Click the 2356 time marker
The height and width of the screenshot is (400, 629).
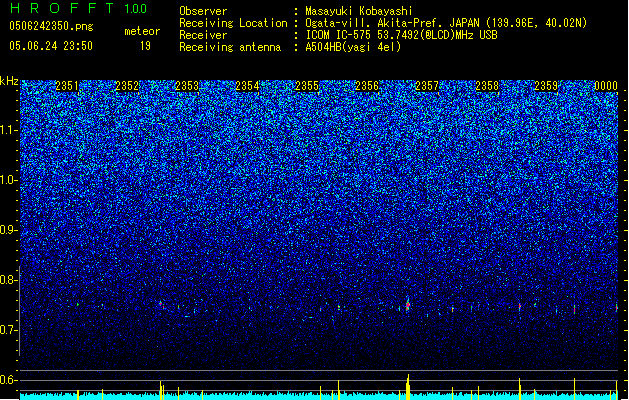pyautogui.click(x=367, y=86)
